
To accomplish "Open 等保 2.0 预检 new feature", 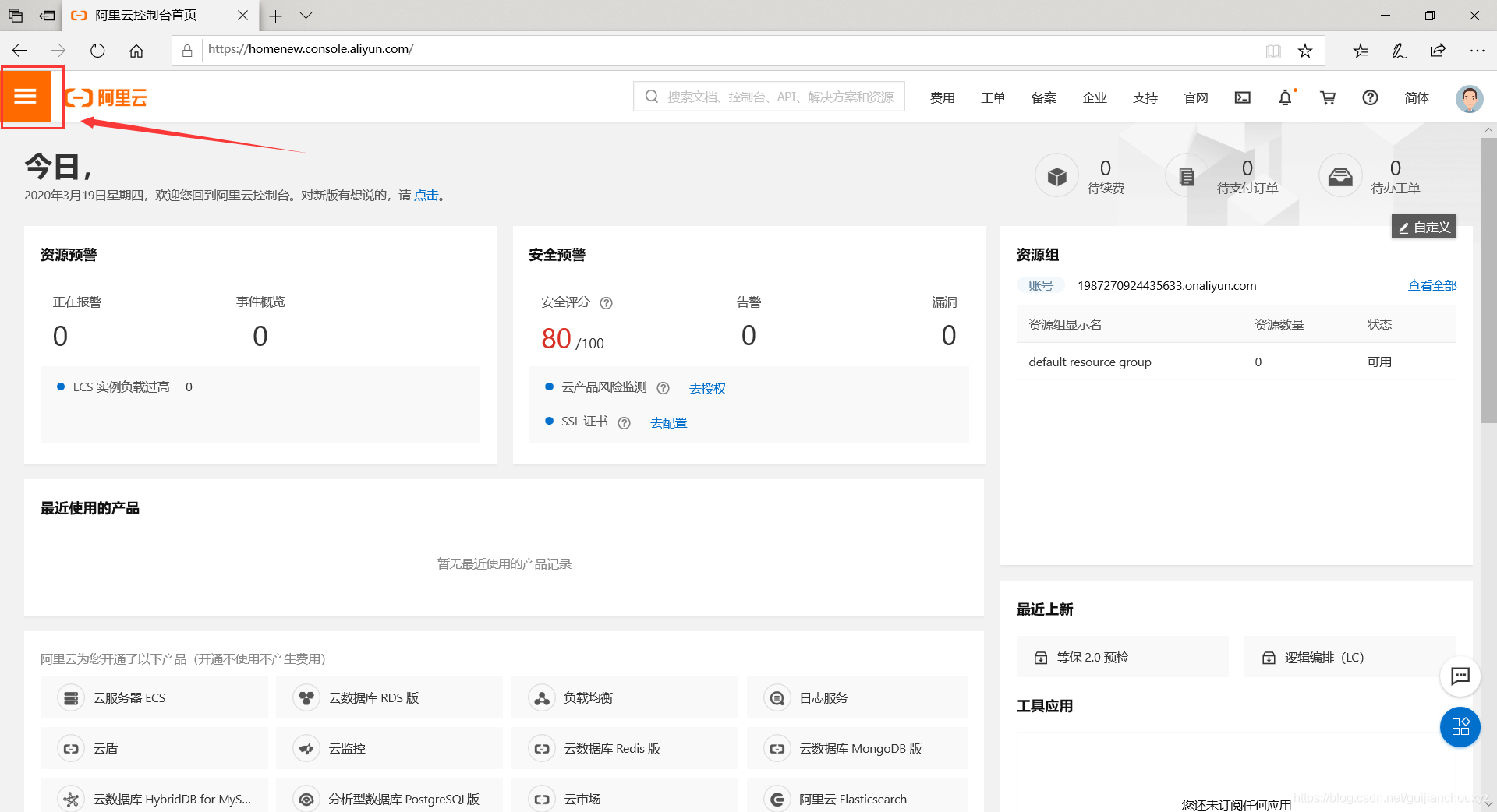I will pyautogui.click(x=1122, y=657).
